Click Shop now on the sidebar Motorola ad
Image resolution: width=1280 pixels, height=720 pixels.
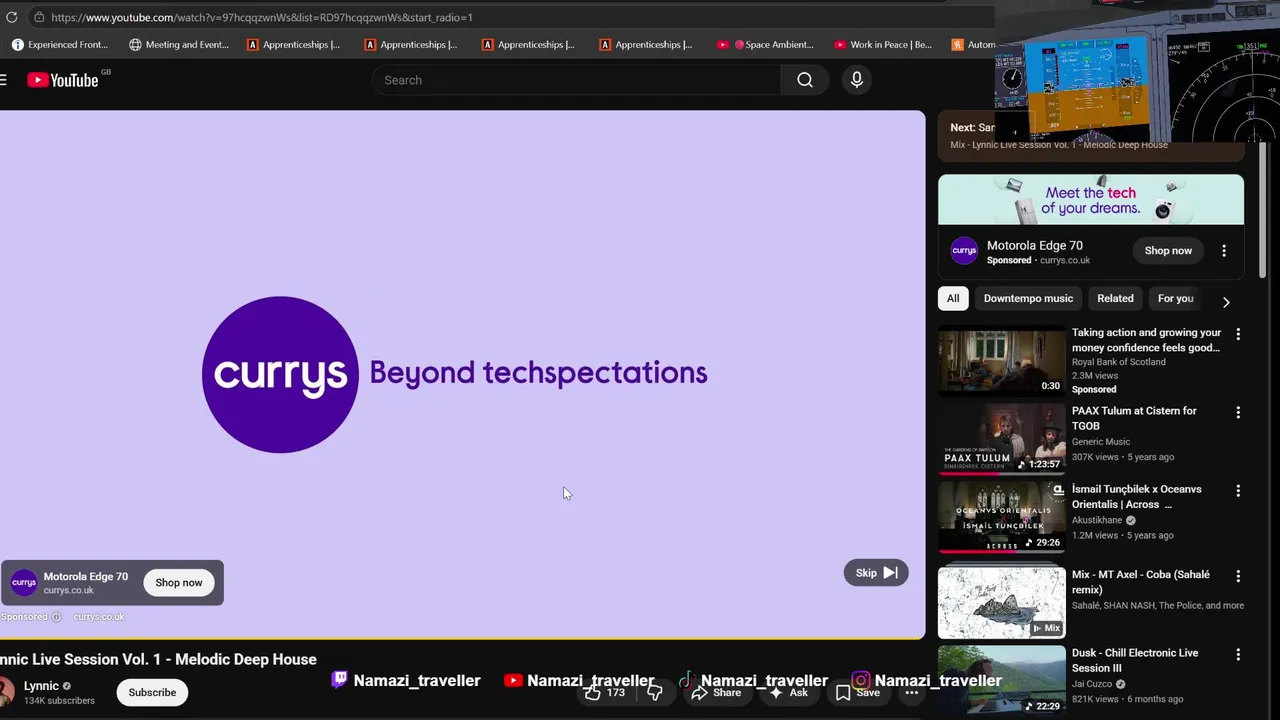click(1168, 251)
